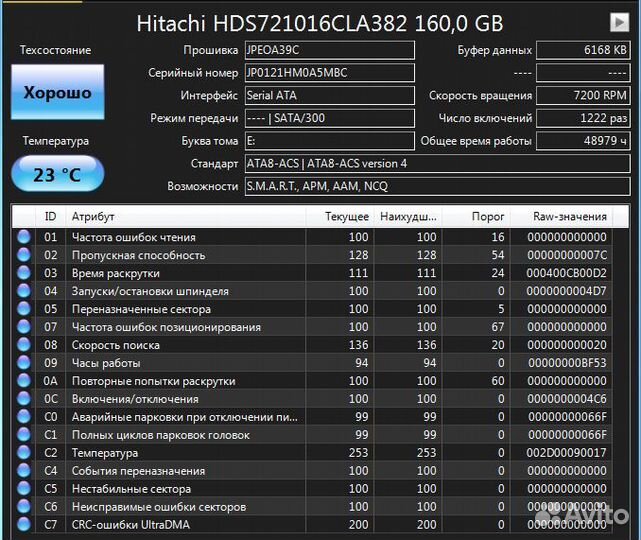Select the Температура attribute row C2
The image size is (641, 540).
pos(312,453)
